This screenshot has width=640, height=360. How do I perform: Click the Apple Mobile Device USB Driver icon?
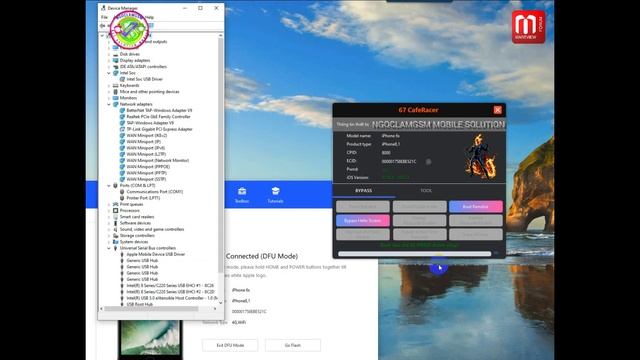(x=122, y=254)
